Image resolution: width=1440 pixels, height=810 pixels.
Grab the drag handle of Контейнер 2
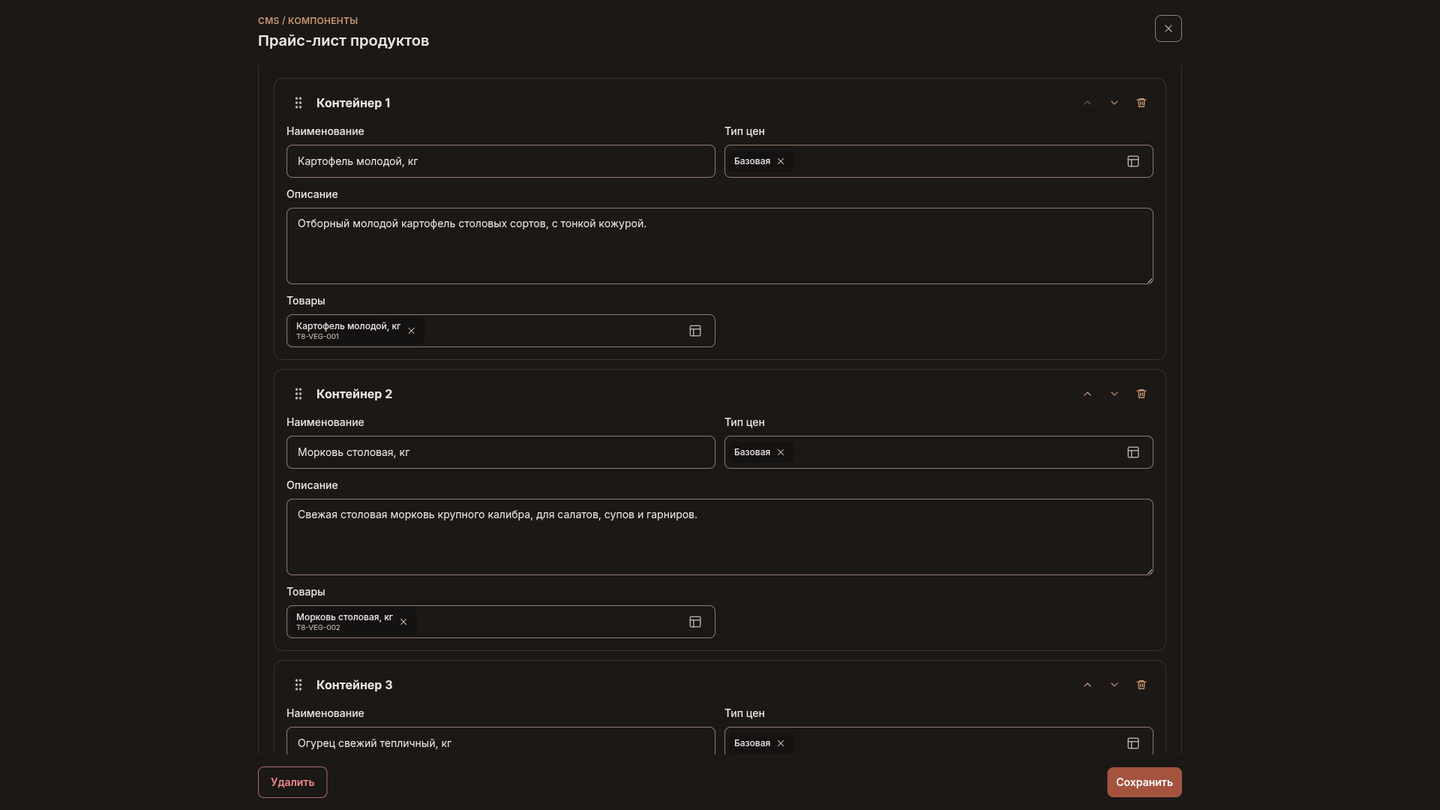point(298,394)
